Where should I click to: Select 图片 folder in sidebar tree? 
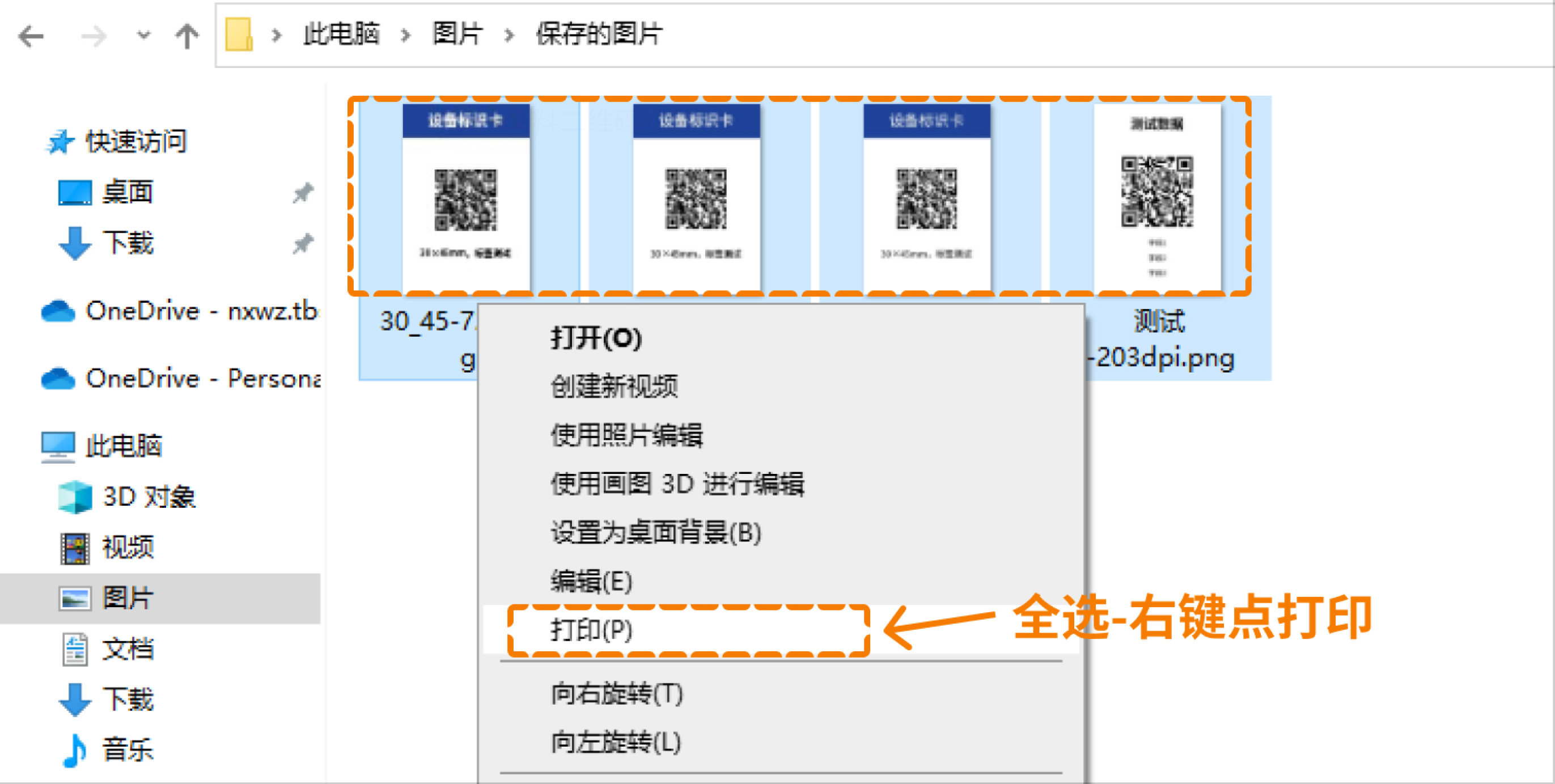pos(128,598)
